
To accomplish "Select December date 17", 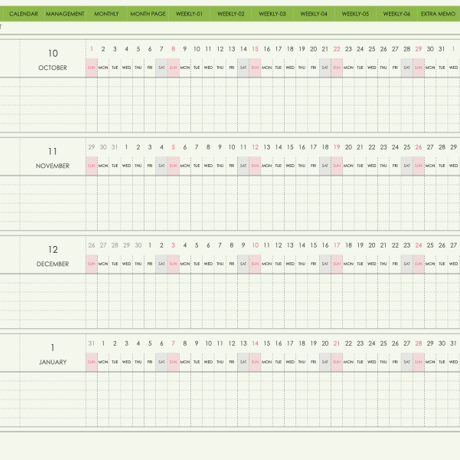I will (x=337, y=245).
